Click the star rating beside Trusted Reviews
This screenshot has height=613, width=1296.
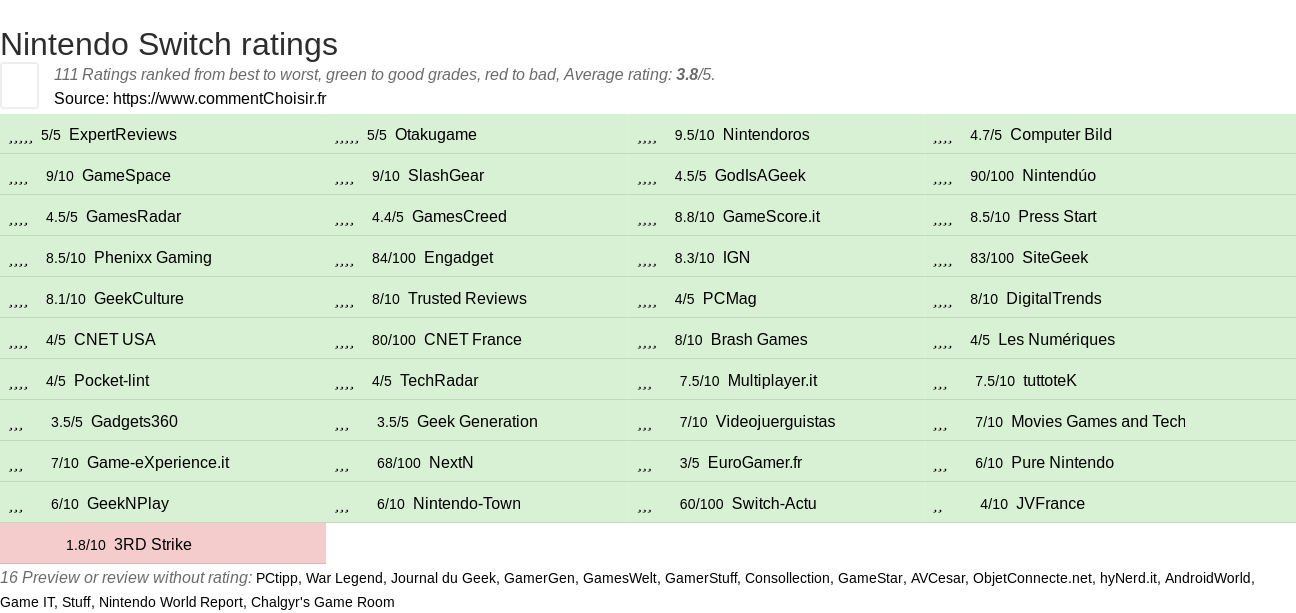tap(344, 300)
